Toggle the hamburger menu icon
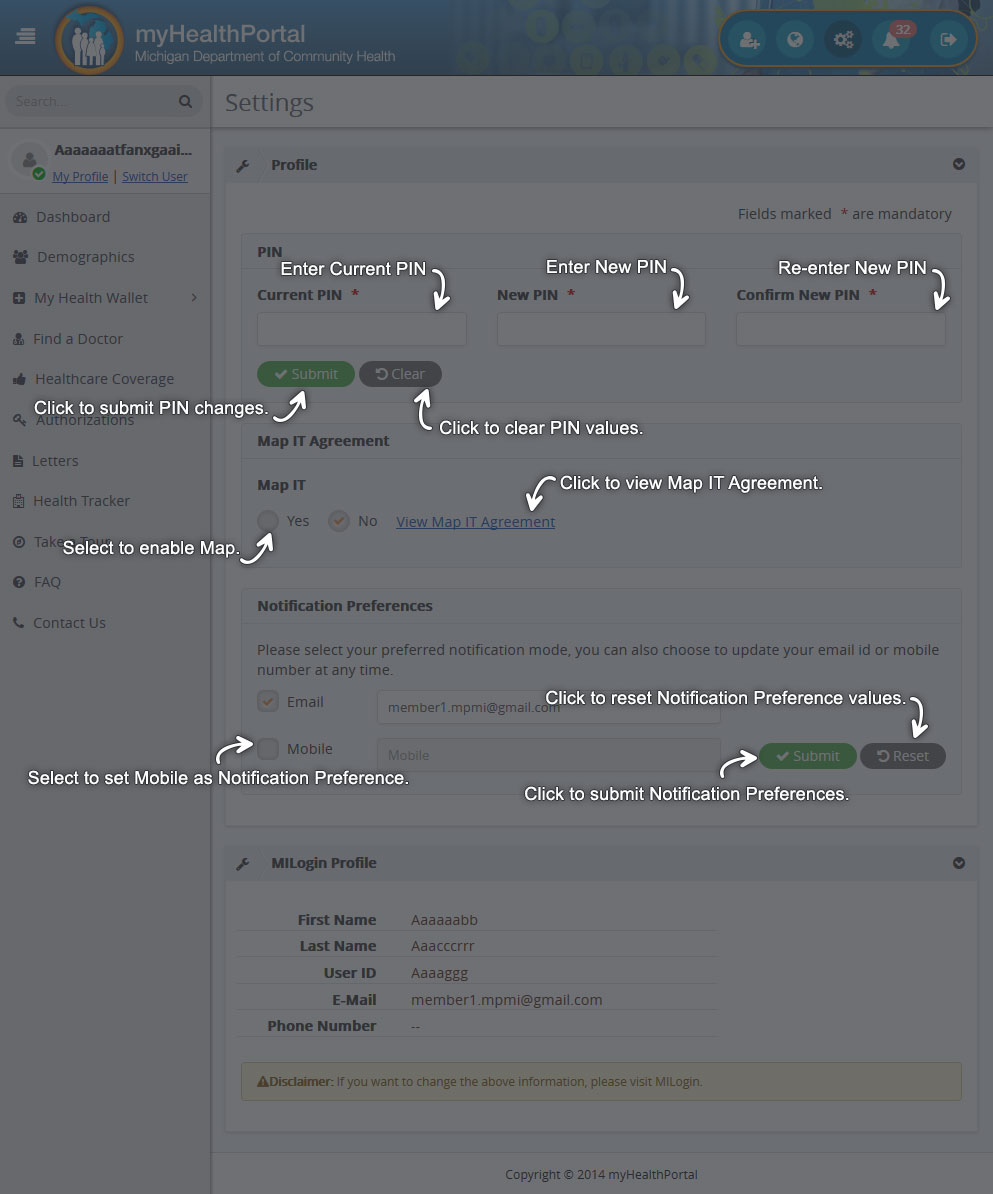 click(x=25, y=37)
